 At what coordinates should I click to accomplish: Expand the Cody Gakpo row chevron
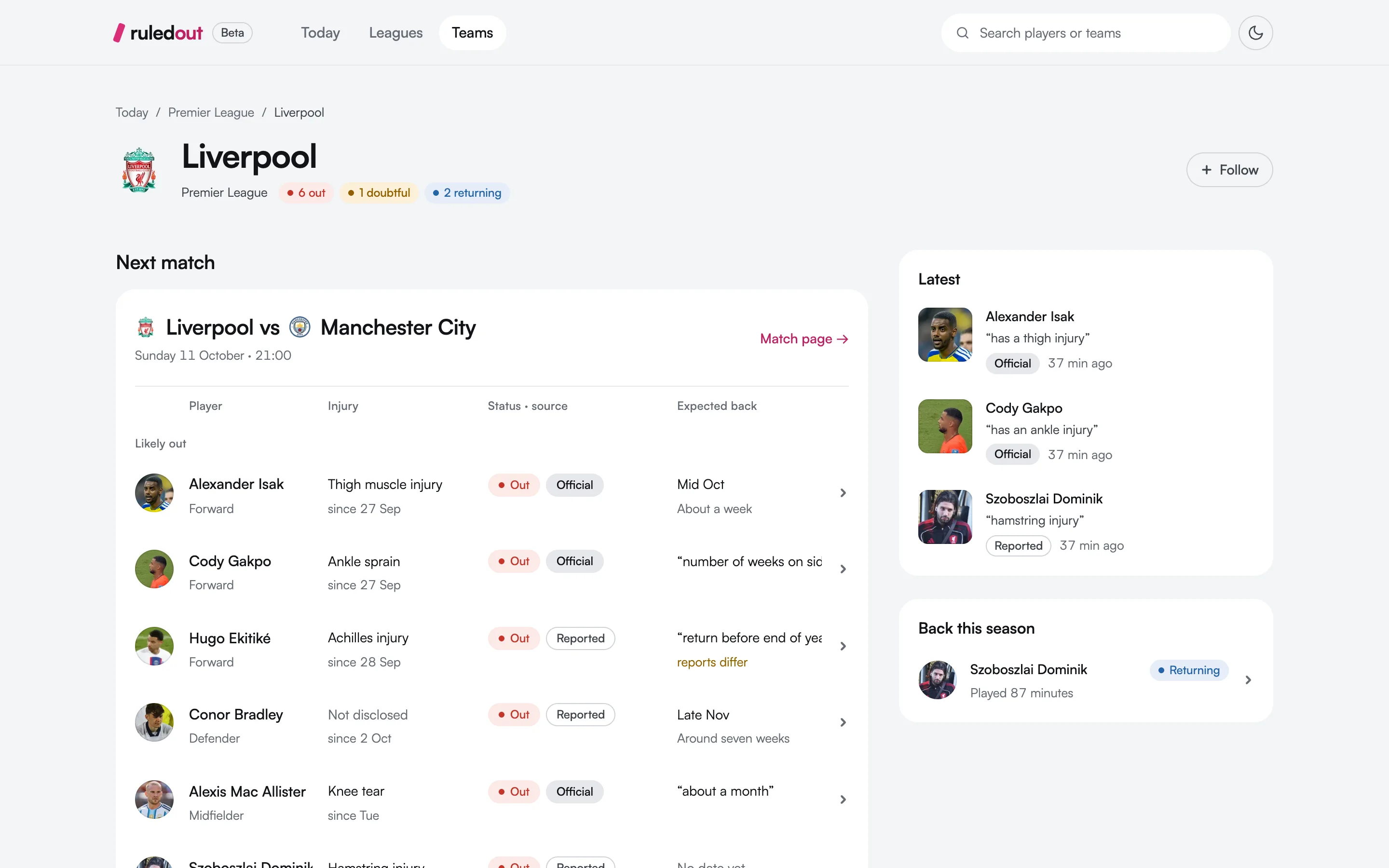click(843, 569)
